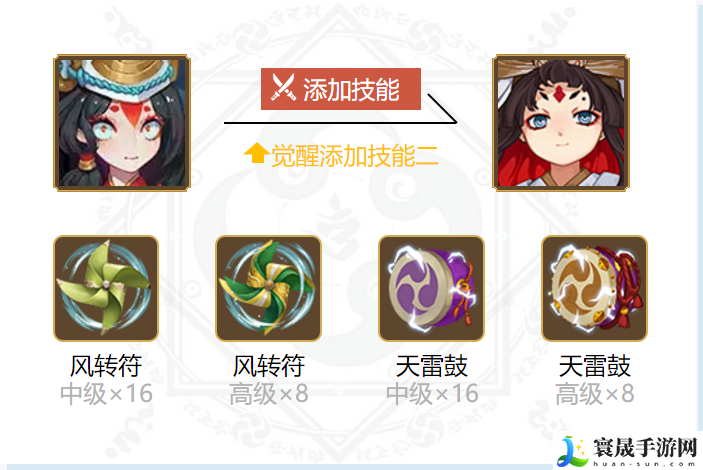Screen dimensions: 703x470
Task: Select the light green pinwheel icon
Action: point(106,288)
